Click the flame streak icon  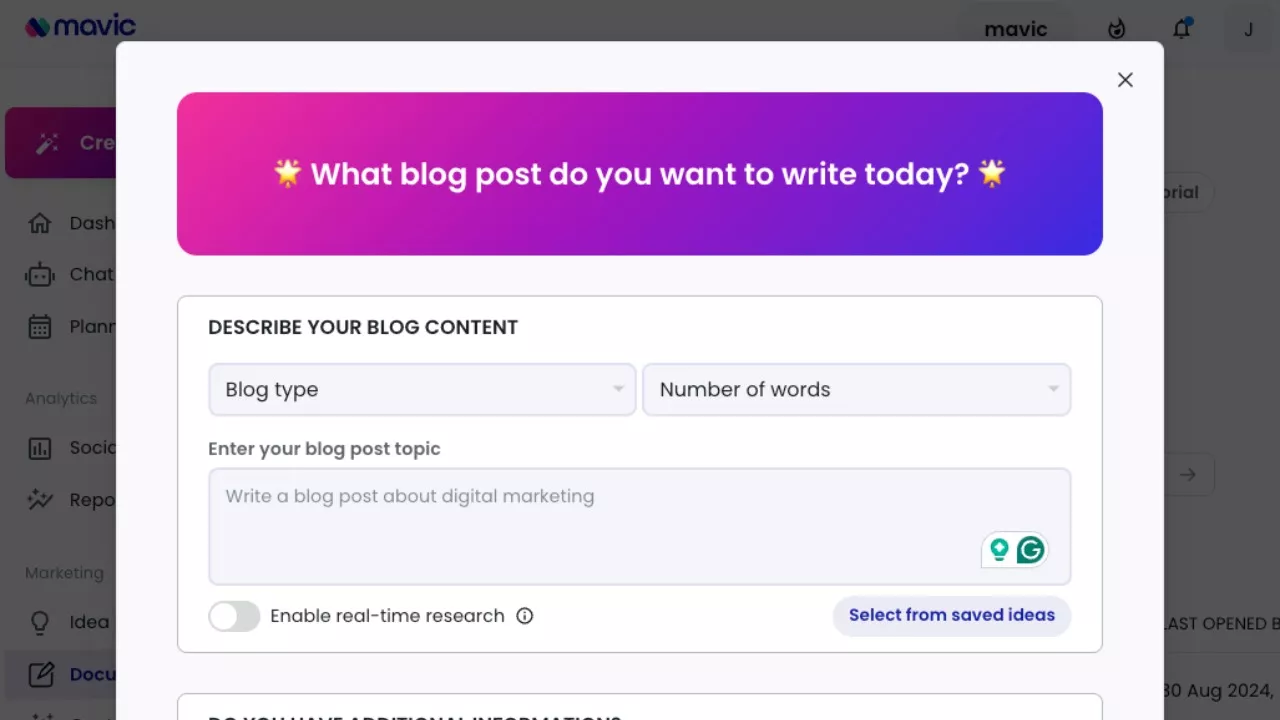[1117, 29]
